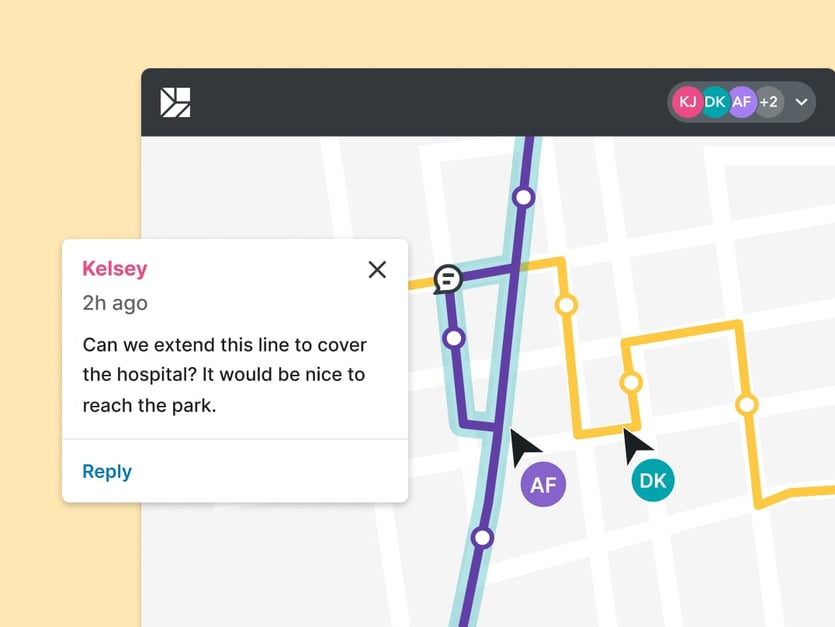The width and height of the screenshot is (835, 627).
Task: Click the top purple line stop
Action: [522, 197]
